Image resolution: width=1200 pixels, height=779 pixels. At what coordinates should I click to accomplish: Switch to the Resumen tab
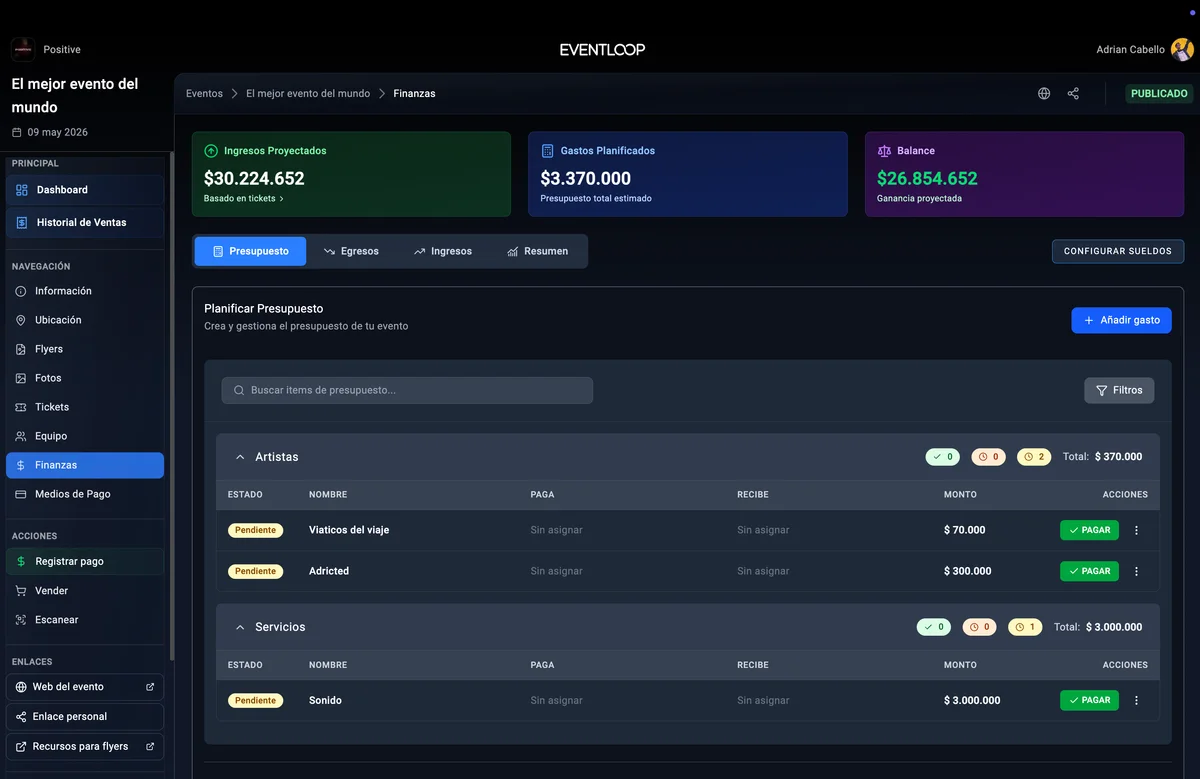pos(537,251)
